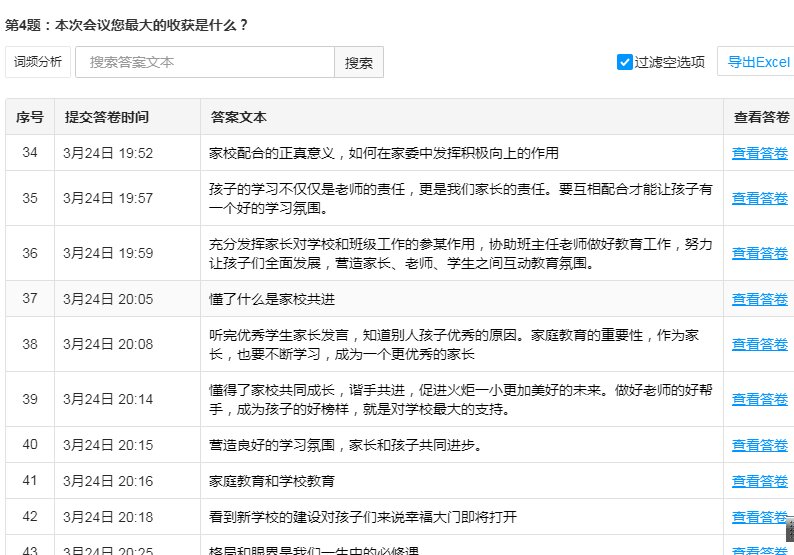Open 查看答卷 link for row 37
The width and height of the screenshot is (794, 555).
pyautogui.click(x=760, y=299)
